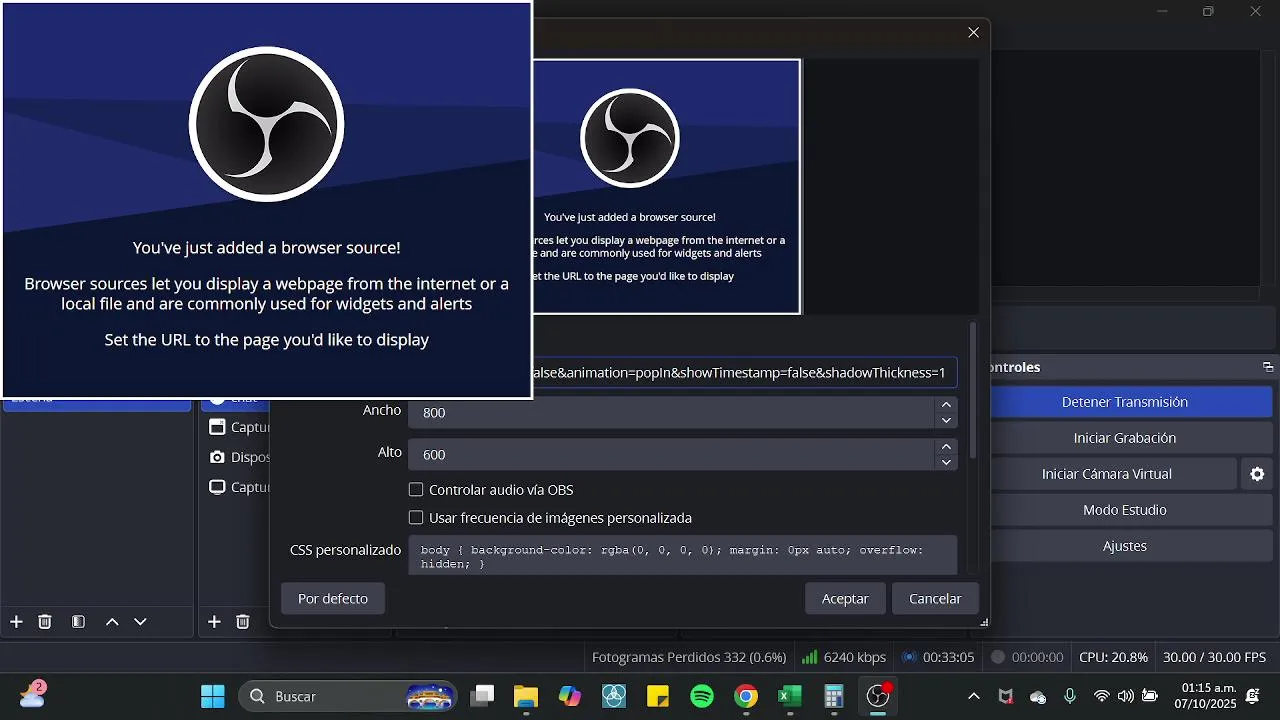The width and height of the screenshot is (1280, 720).
Task: Click the Ancho width field showing 800
Action: (x=672, y=412)
